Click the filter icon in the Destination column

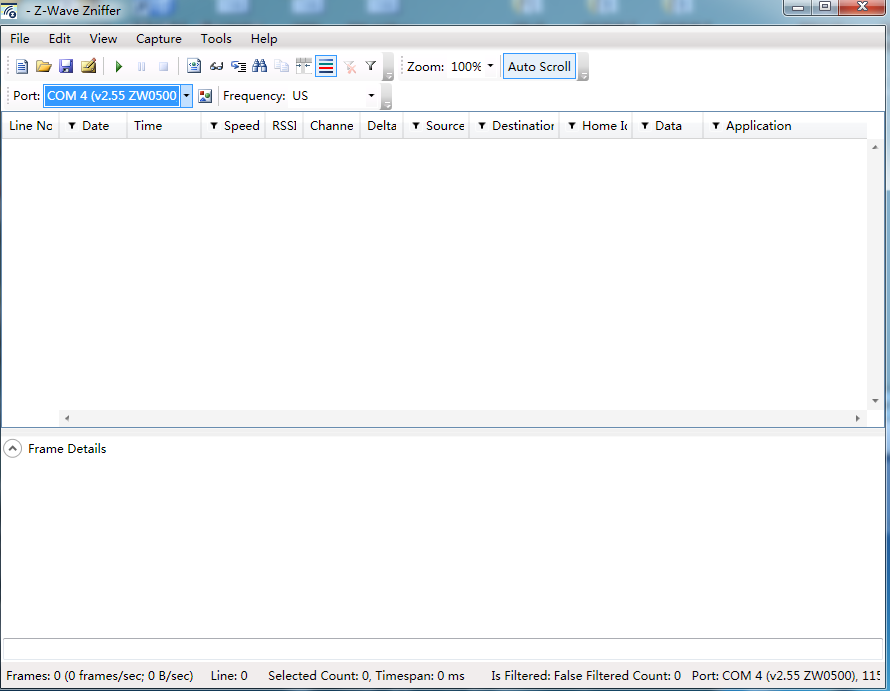pyautogui.click(x=482, y=125)
